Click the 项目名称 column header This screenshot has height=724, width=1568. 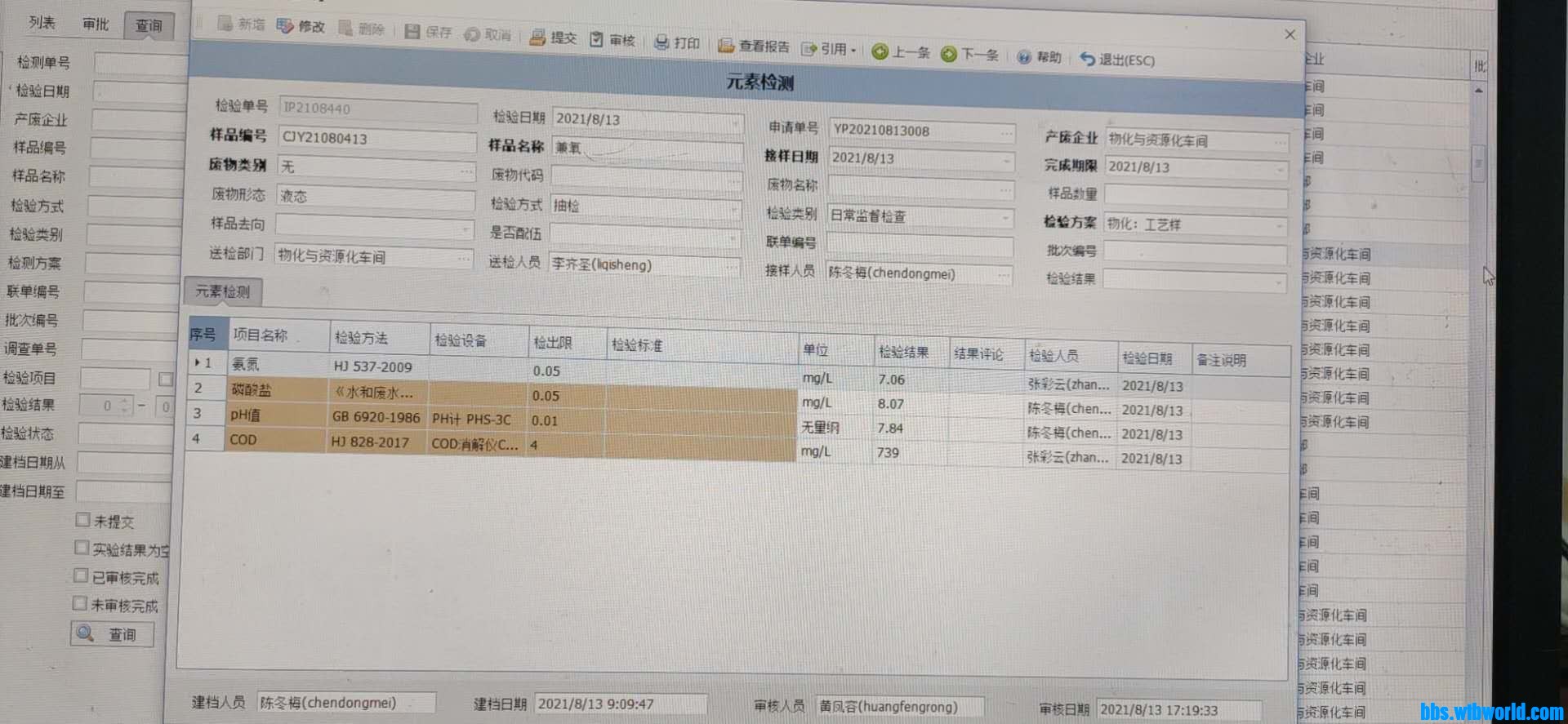point(278,335)
